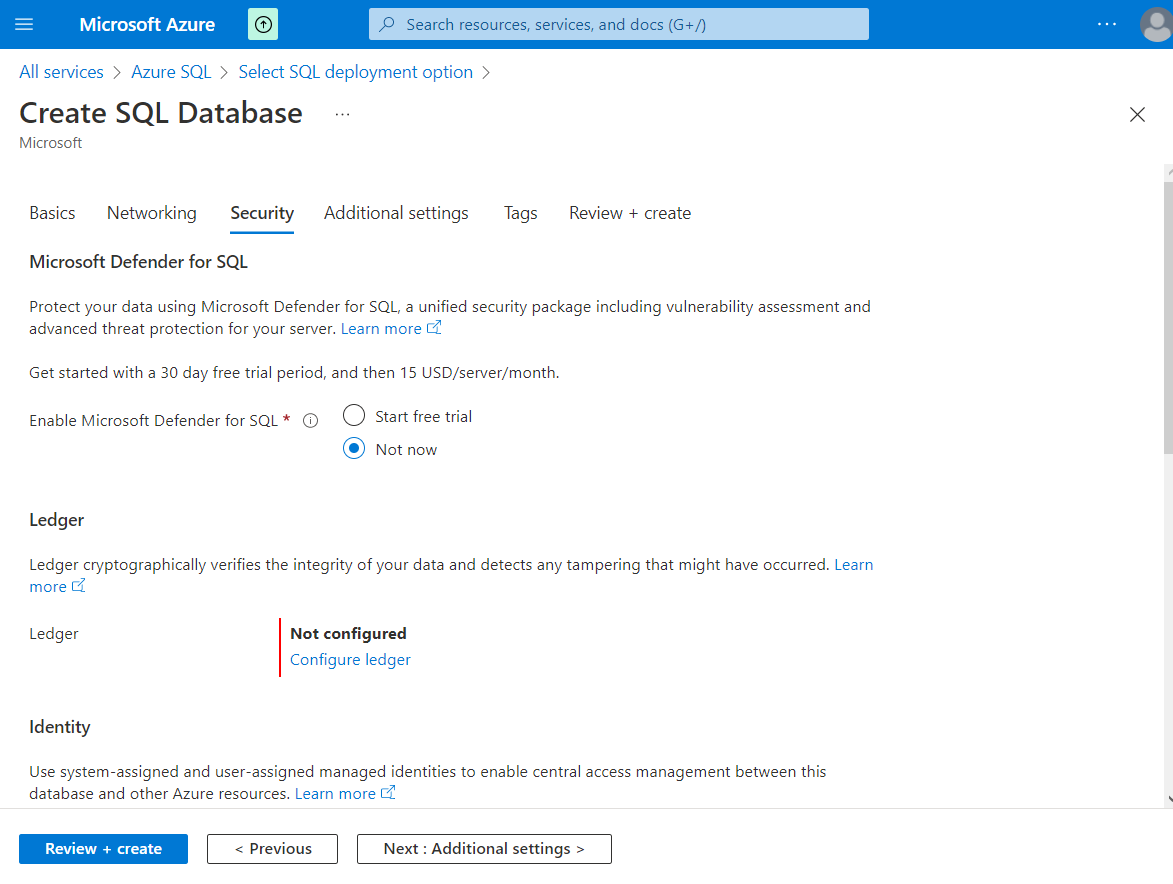Go to Select SQL deployment option breadcrumb
The image size is (1173, 884).
355,72
